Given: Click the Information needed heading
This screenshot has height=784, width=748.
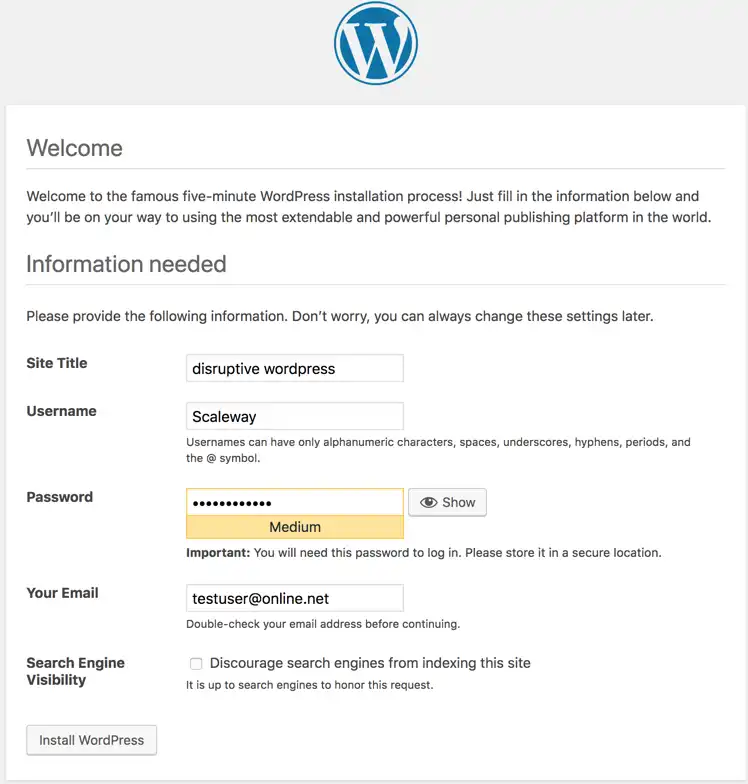Looking at the screenshot, I should [126, 264].
